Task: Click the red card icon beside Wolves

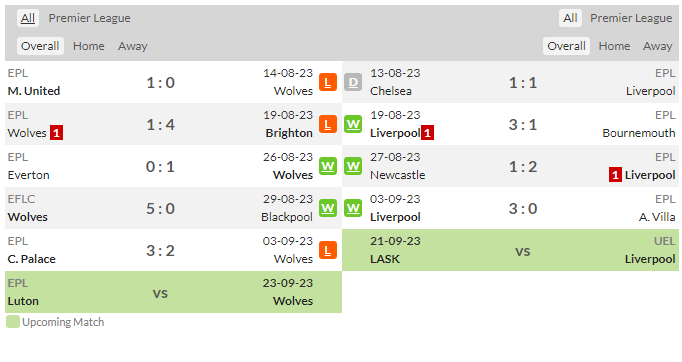Action: 57,133
